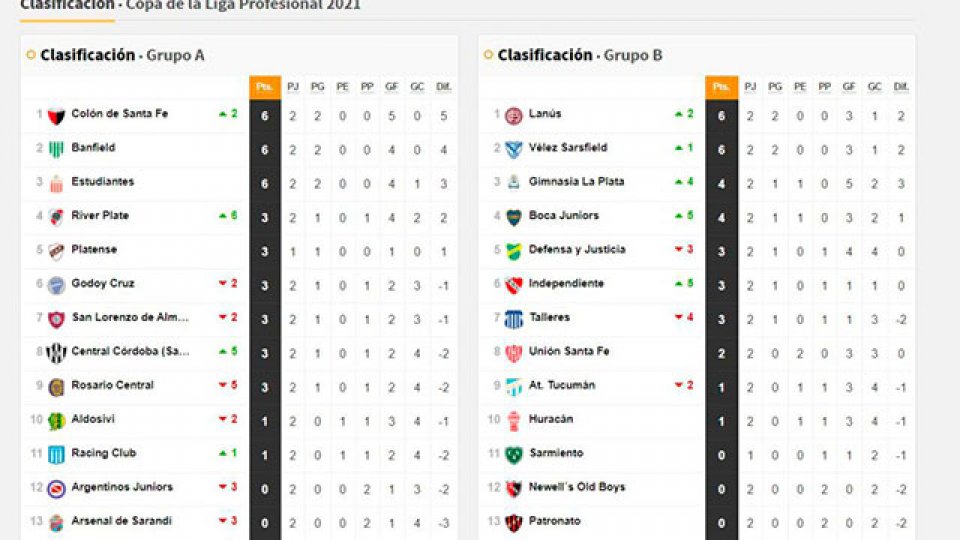Click the Lanús club crest icon
The width and height of the screenshot is (960, 540).
click(x=514, y=115)
